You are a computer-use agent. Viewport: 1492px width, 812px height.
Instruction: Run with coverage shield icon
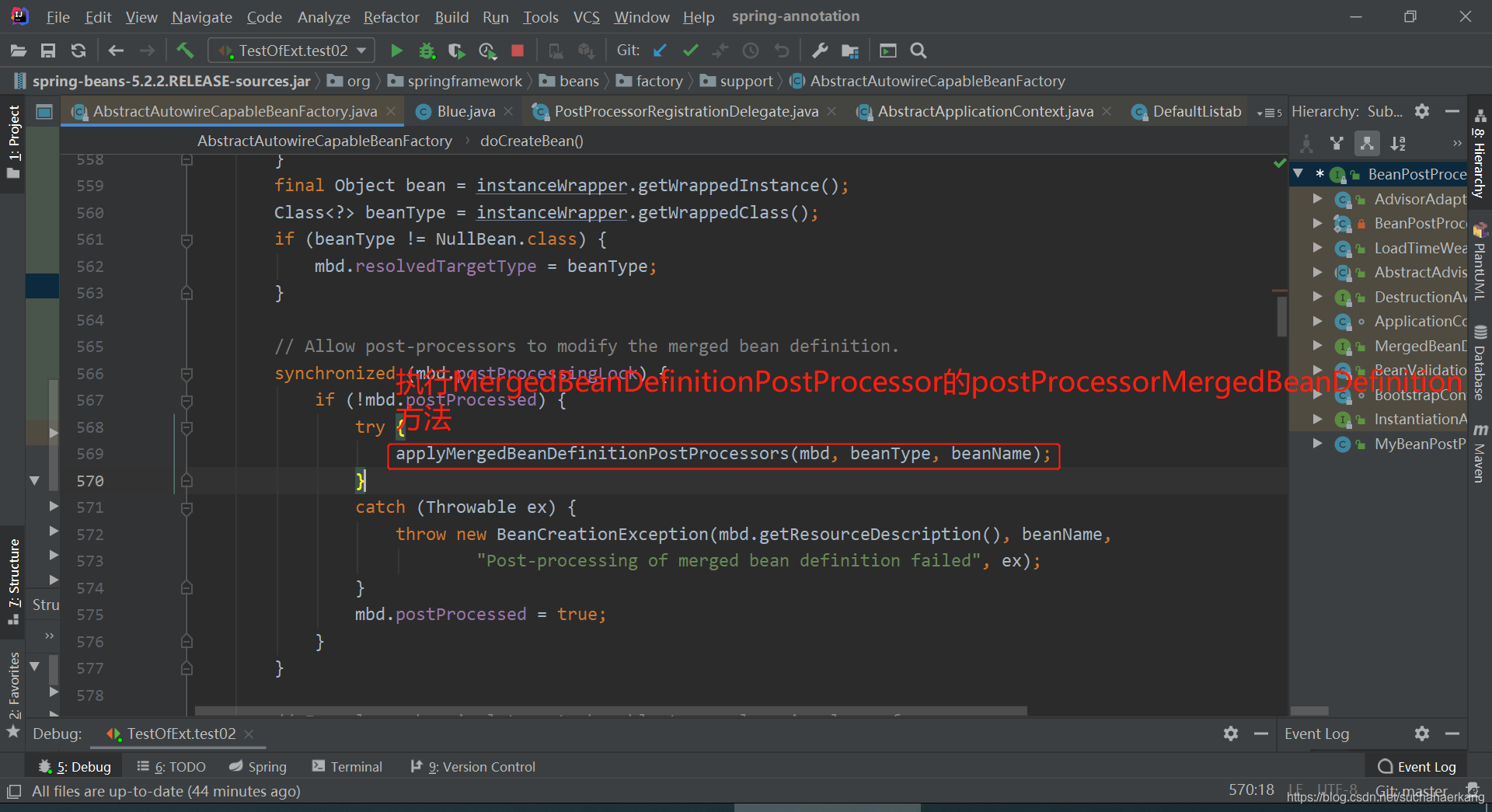point(457,51)
